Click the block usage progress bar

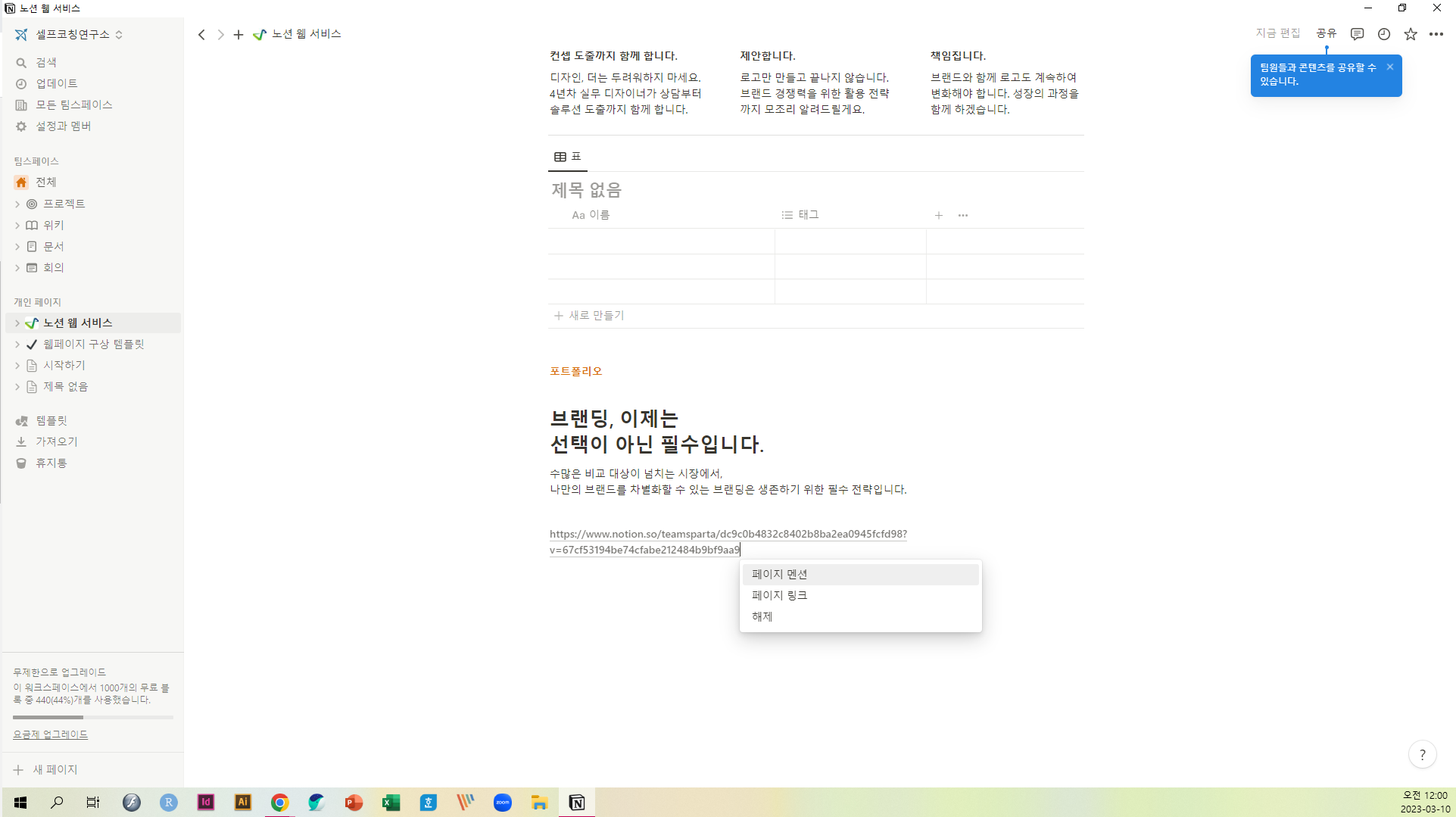click(93, 717)
